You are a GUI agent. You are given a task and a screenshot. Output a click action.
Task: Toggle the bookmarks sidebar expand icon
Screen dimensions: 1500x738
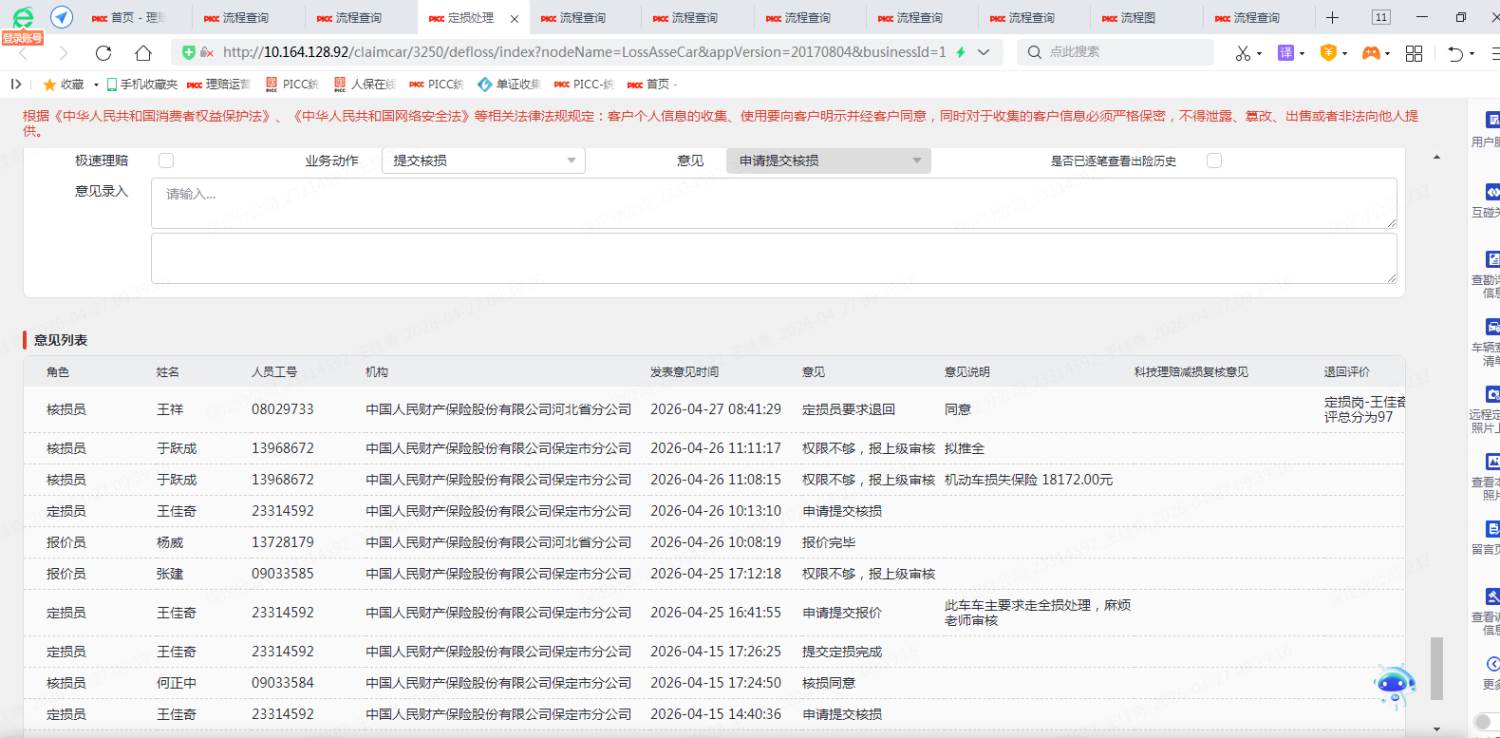coord(16,84)
